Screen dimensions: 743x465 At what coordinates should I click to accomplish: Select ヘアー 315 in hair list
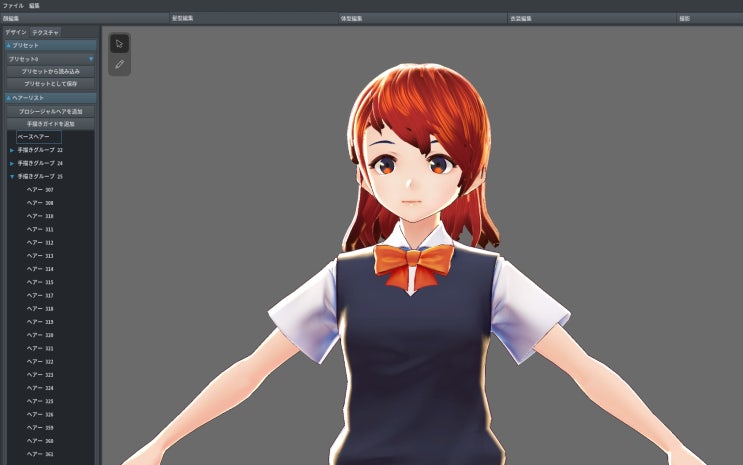tap(40, 283)
